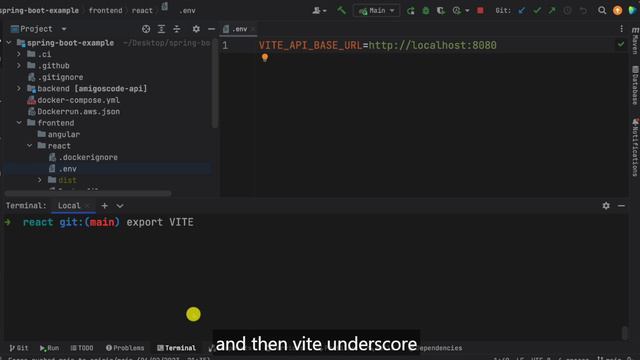
Task: Expand the .github folder
Action: pos(19,66)
